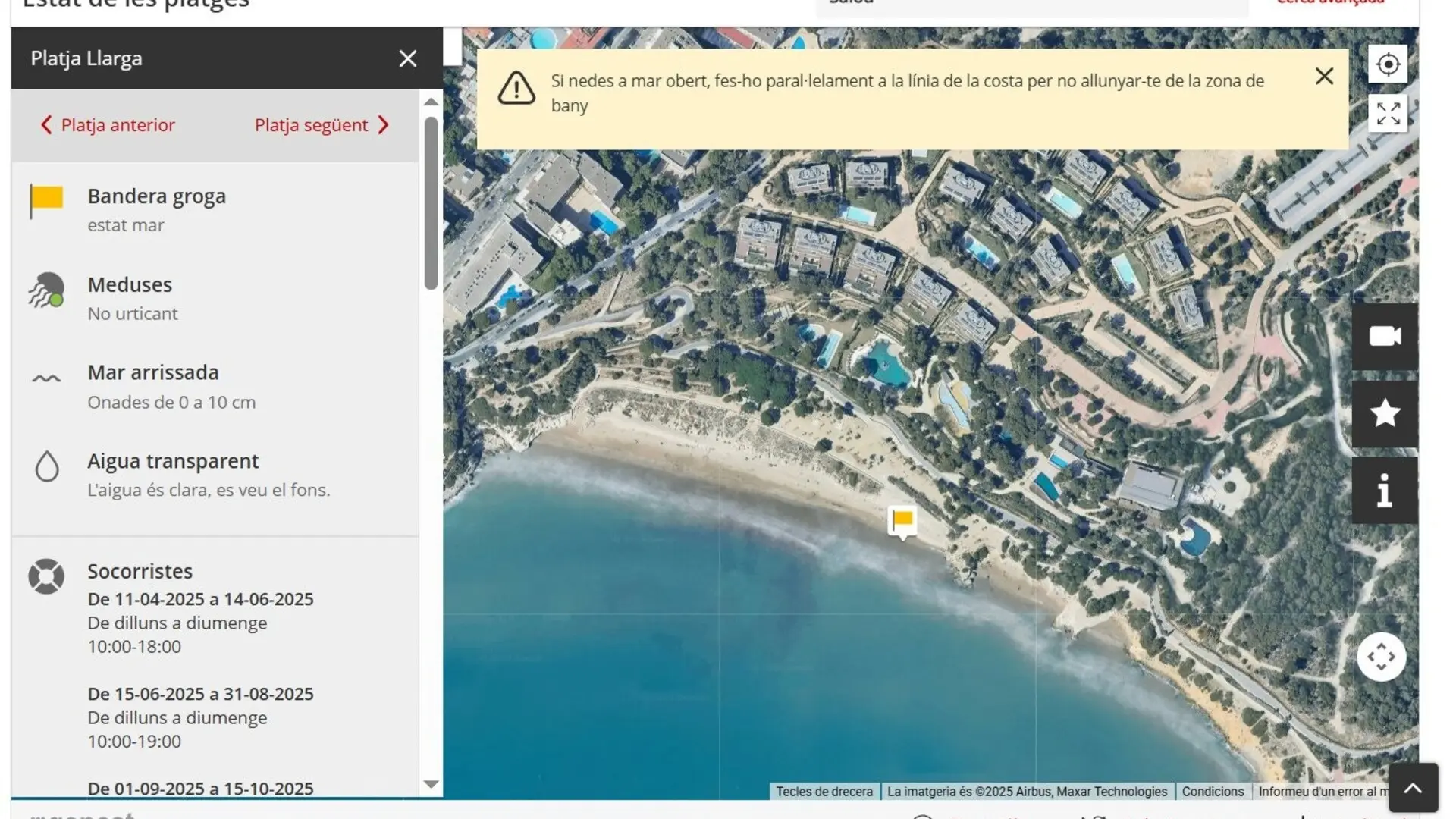Select the Meduses heading text
Screen dimensions: 1456x819
130,284
